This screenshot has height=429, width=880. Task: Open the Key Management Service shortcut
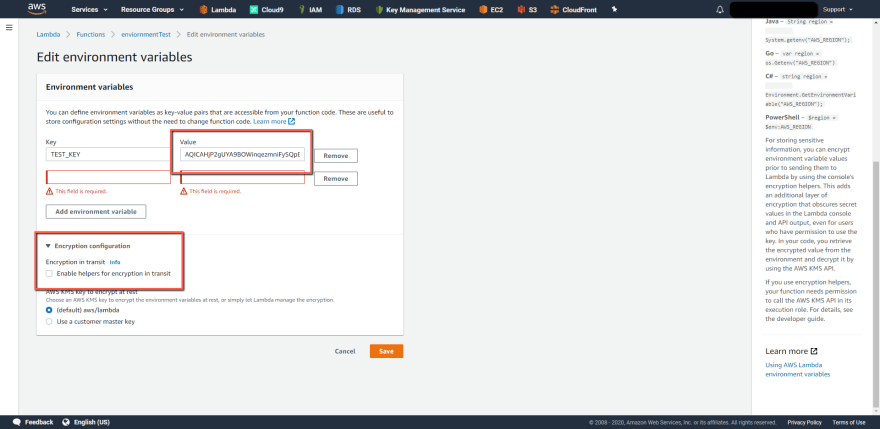point(420,10)
